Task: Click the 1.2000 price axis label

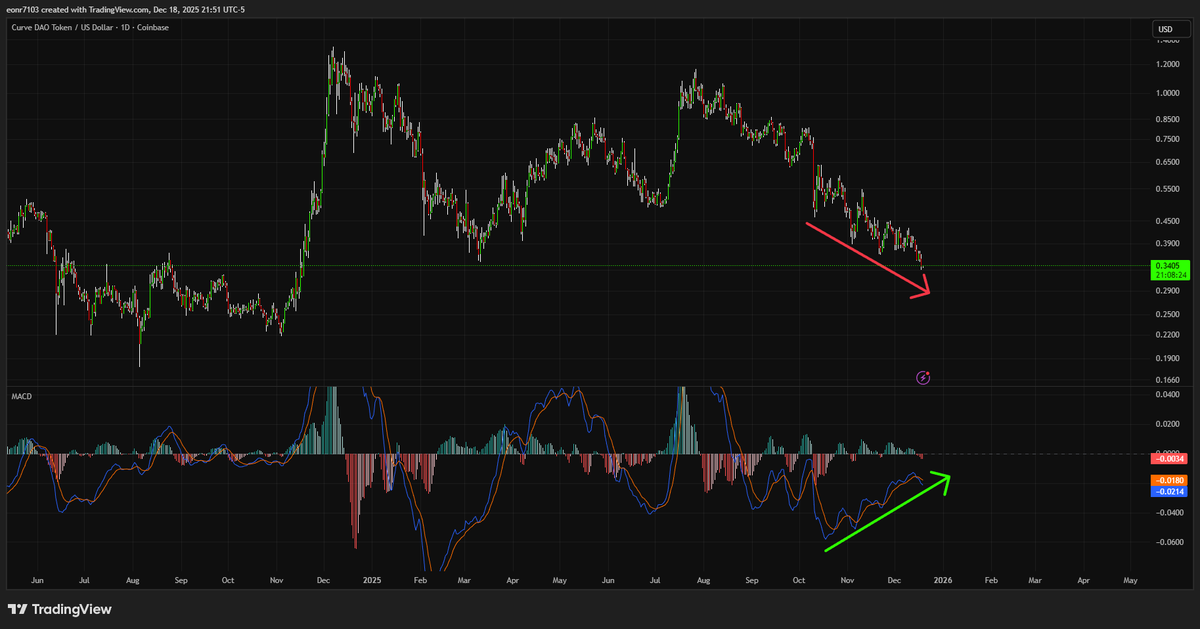Action: (x=1166, y=65)
